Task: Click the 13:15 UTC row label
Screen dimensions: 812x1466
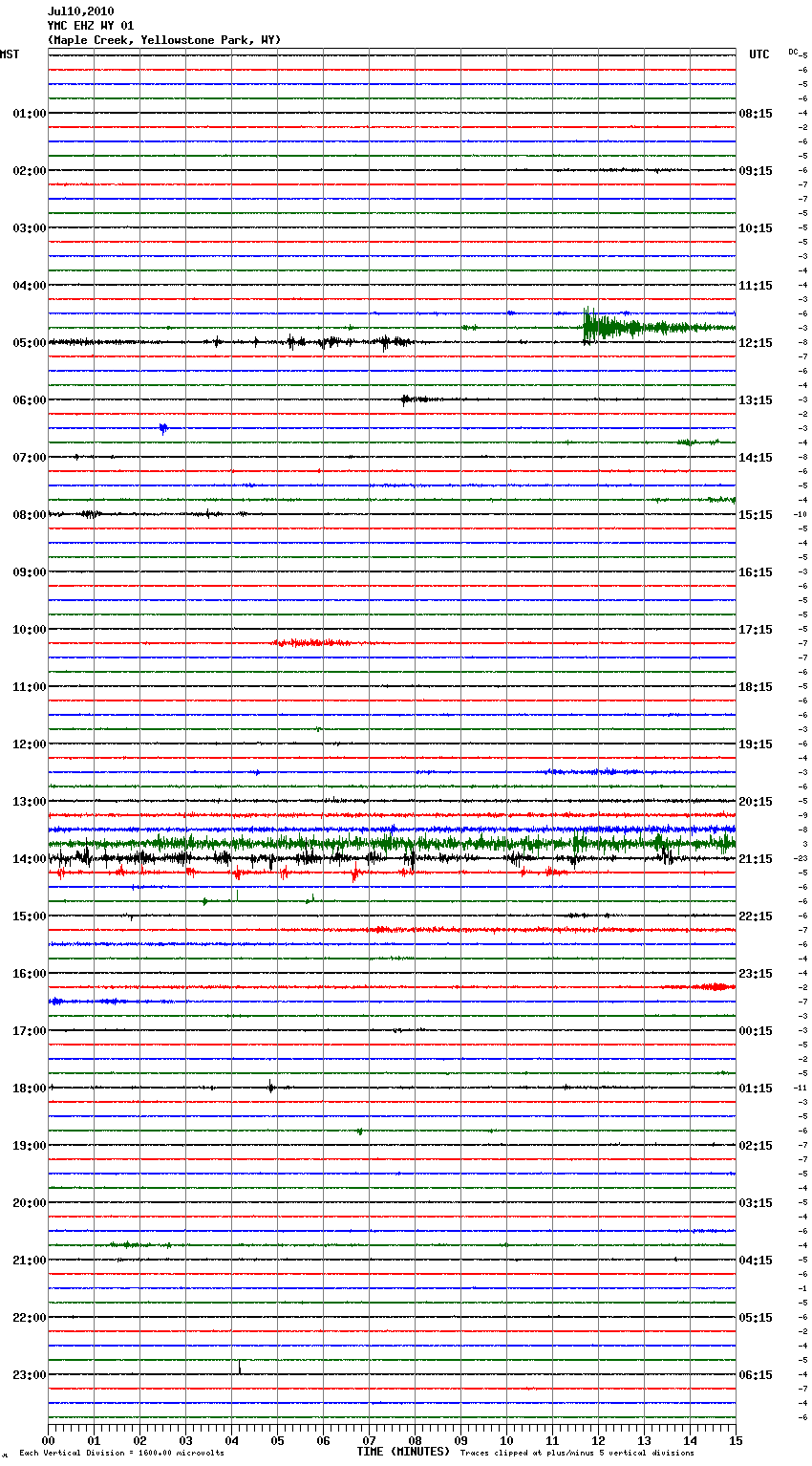Action: click(x=756, y=400)
